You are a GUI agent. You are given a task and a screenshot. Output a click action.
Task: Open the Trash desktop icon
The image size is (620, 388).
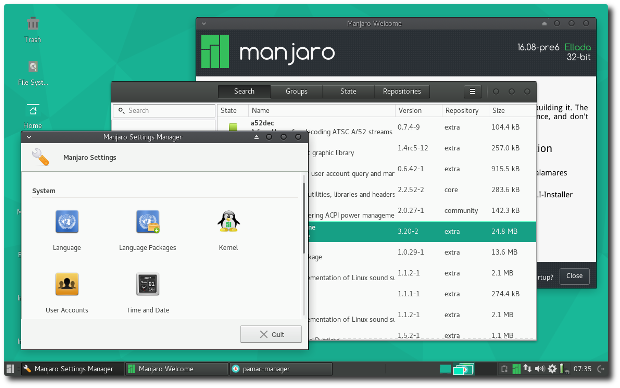pyautogui.click(x=33, y=24)
